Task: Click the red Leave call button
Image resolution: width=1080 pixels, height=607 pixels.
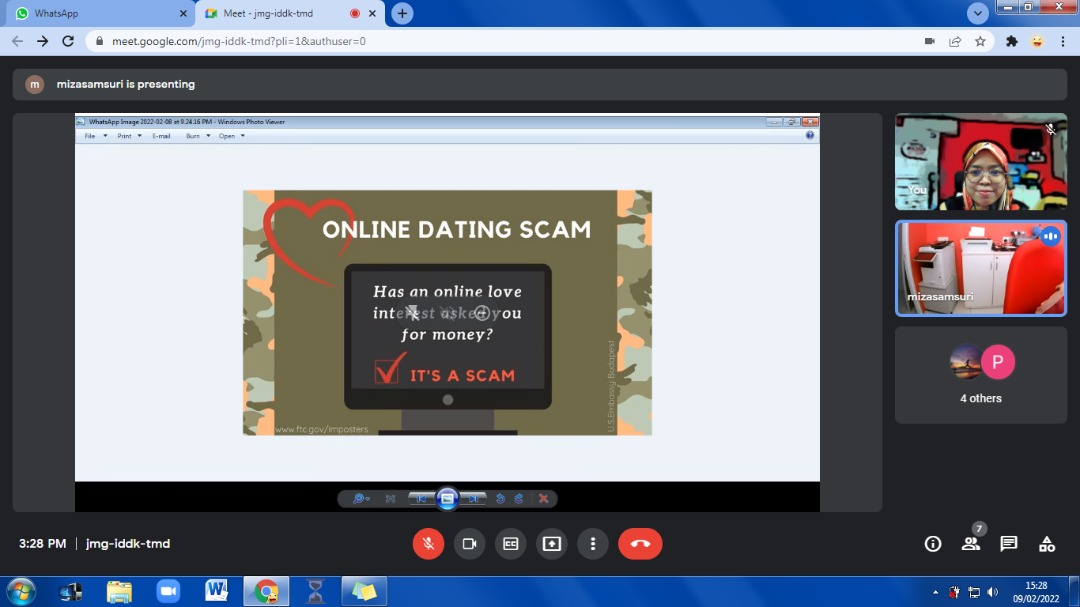Action: click(x=640, y=544)
